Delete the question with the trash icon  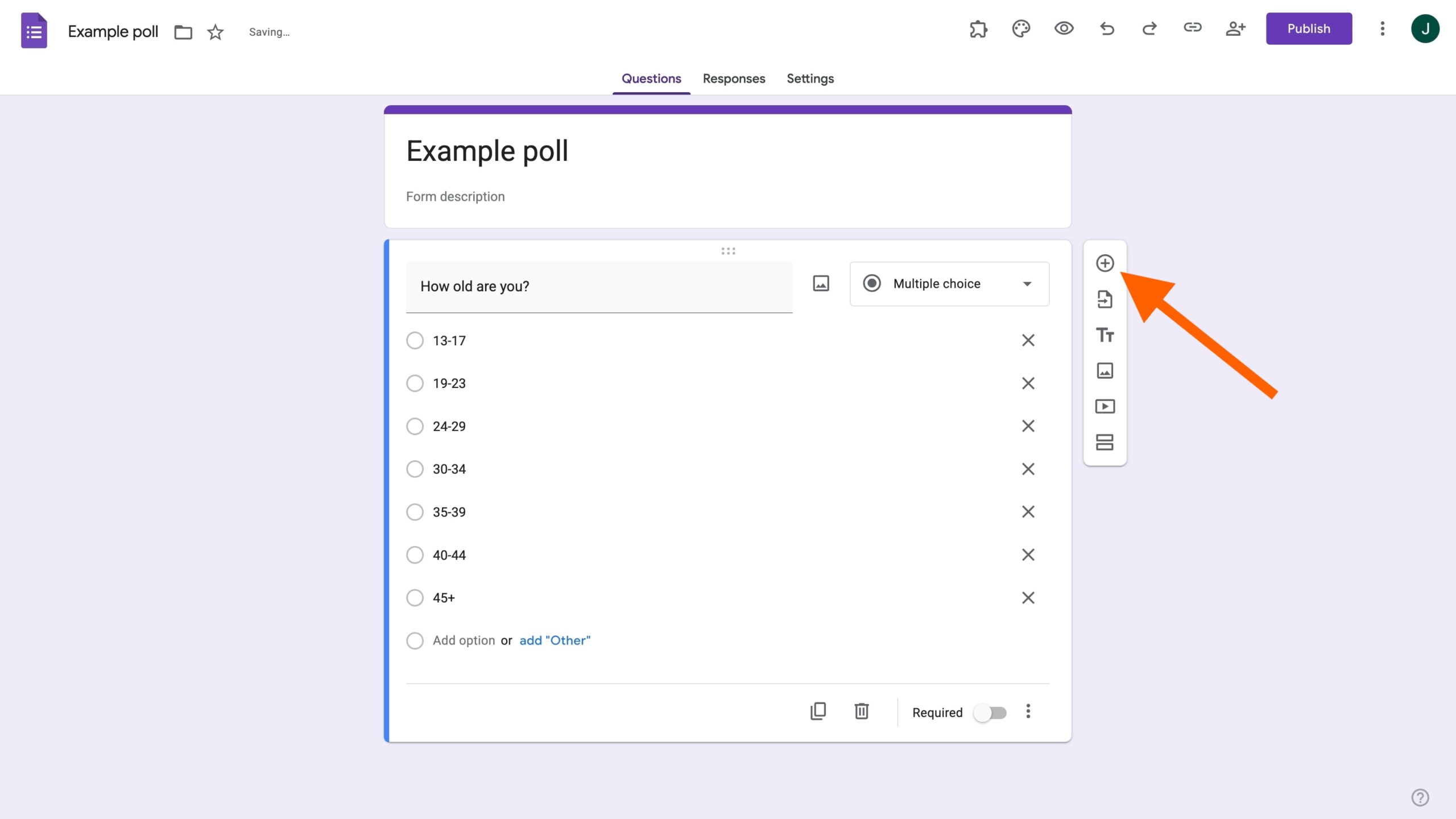coord(862,712)
